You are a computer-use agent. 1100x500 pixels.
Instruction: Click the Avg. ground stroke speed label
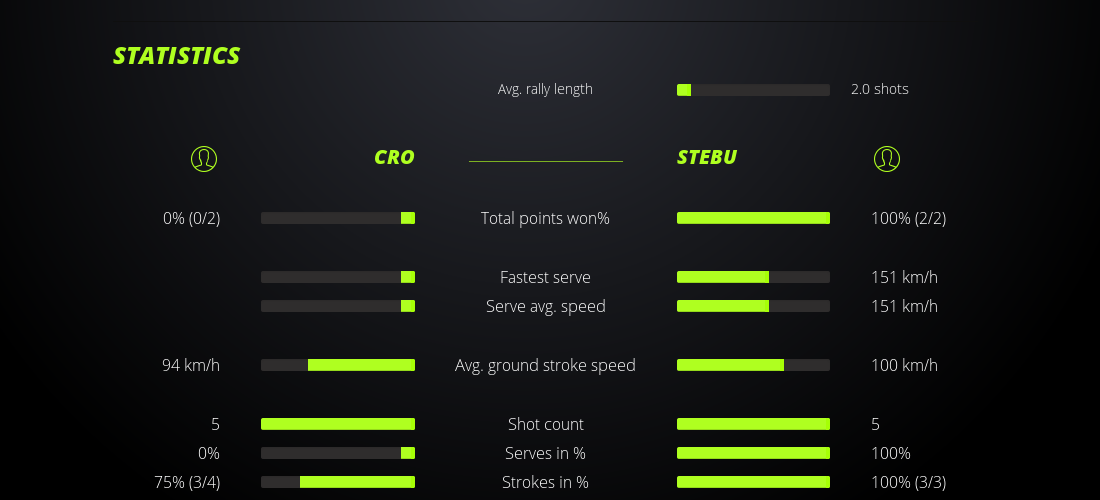[x=545, y=365]
